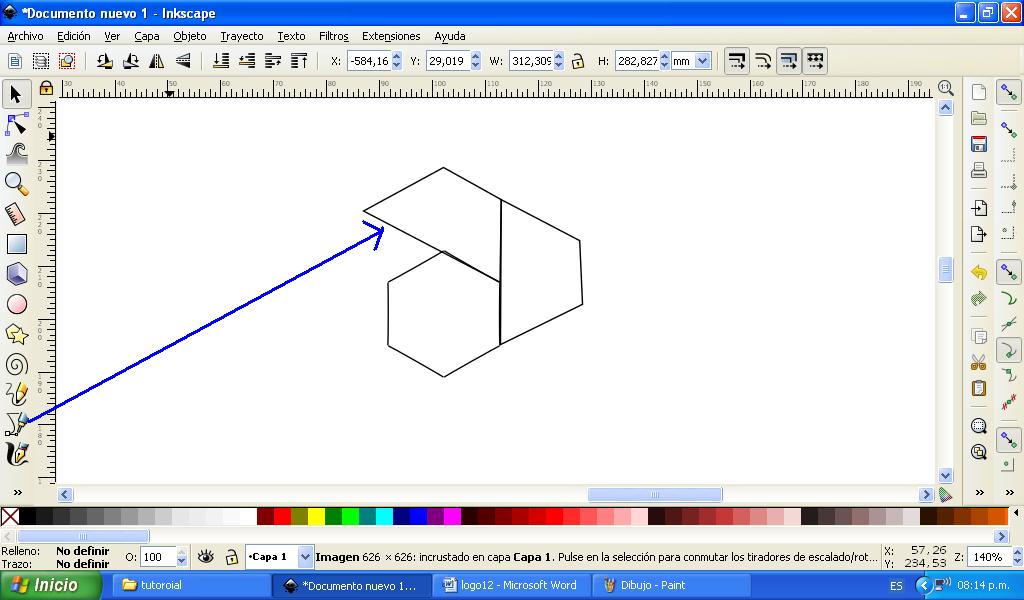Viewport: 1024px width, 600px height.
Task: Open the Capa 1 layer dropdown
Action: pyautogui.click(x=305, y=557)
